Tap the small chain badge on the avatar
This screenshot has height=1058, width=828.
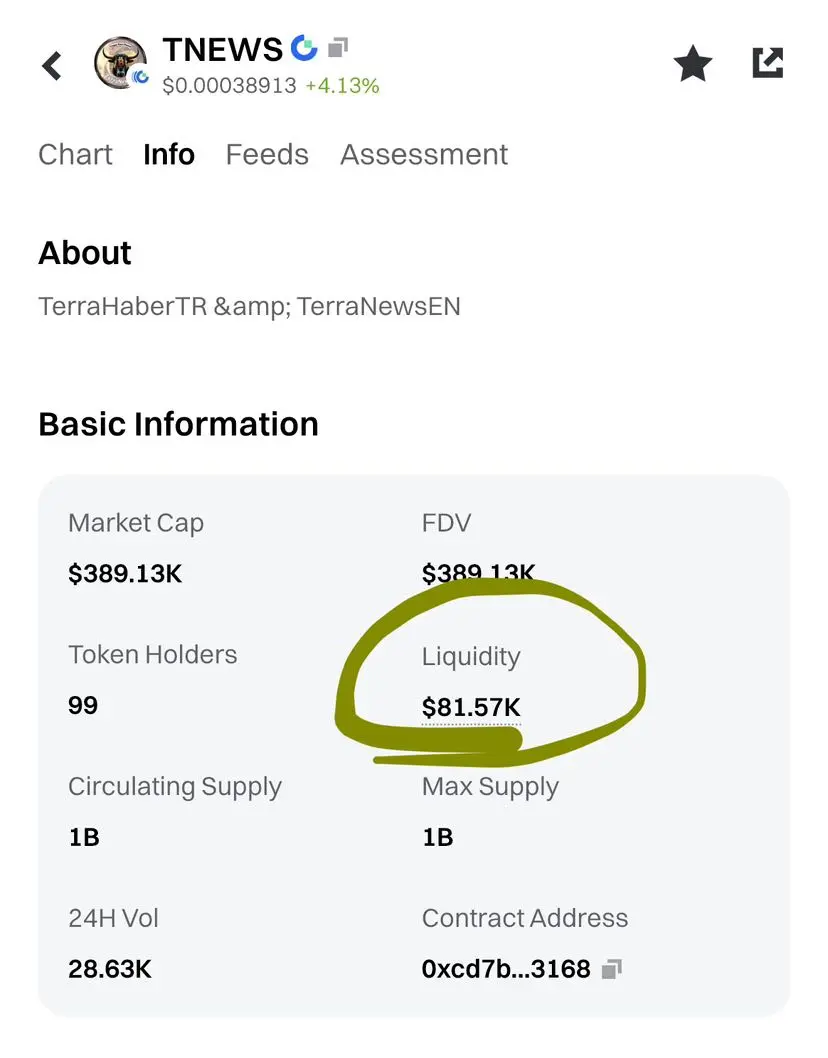(x=141, y=76)
